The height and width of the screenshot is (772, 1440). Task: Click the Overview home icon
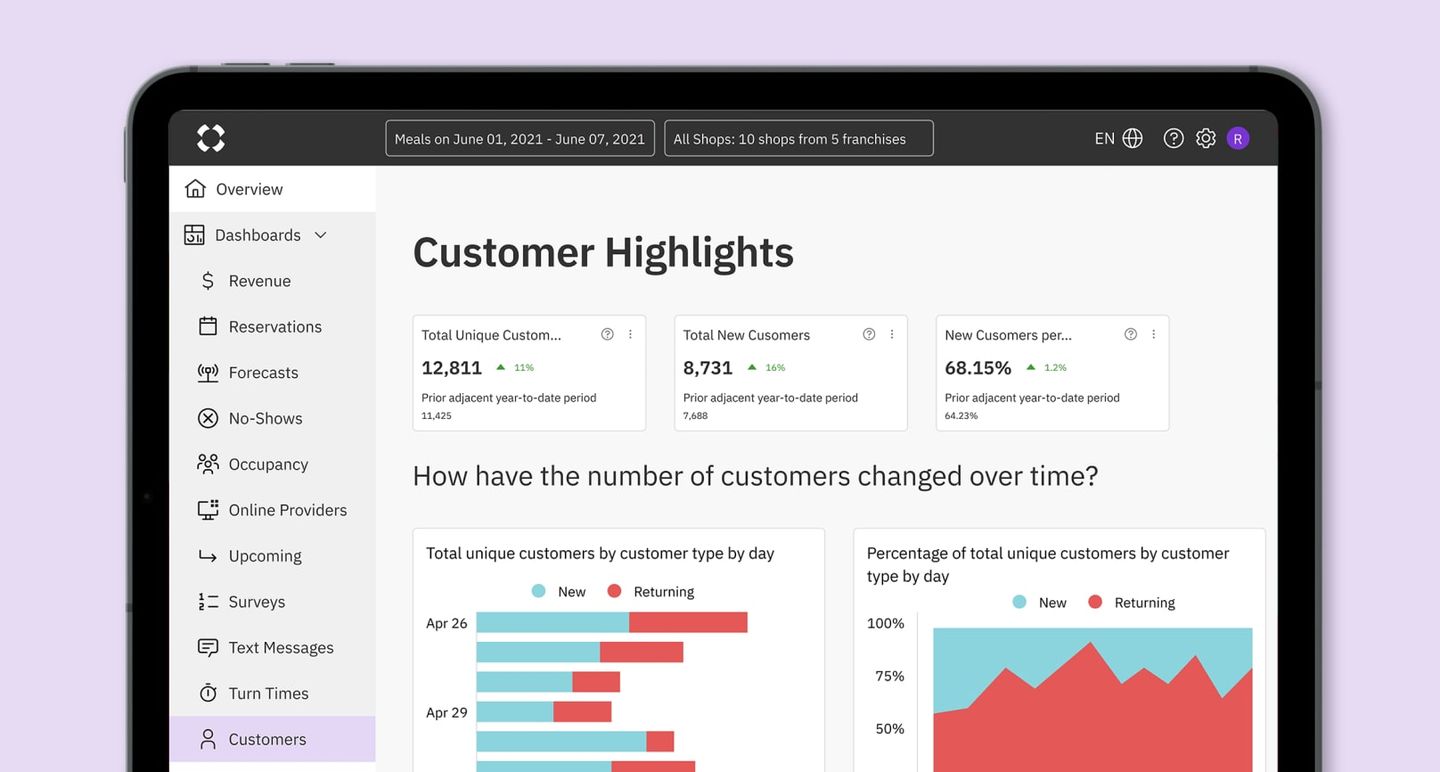[195, 188]
